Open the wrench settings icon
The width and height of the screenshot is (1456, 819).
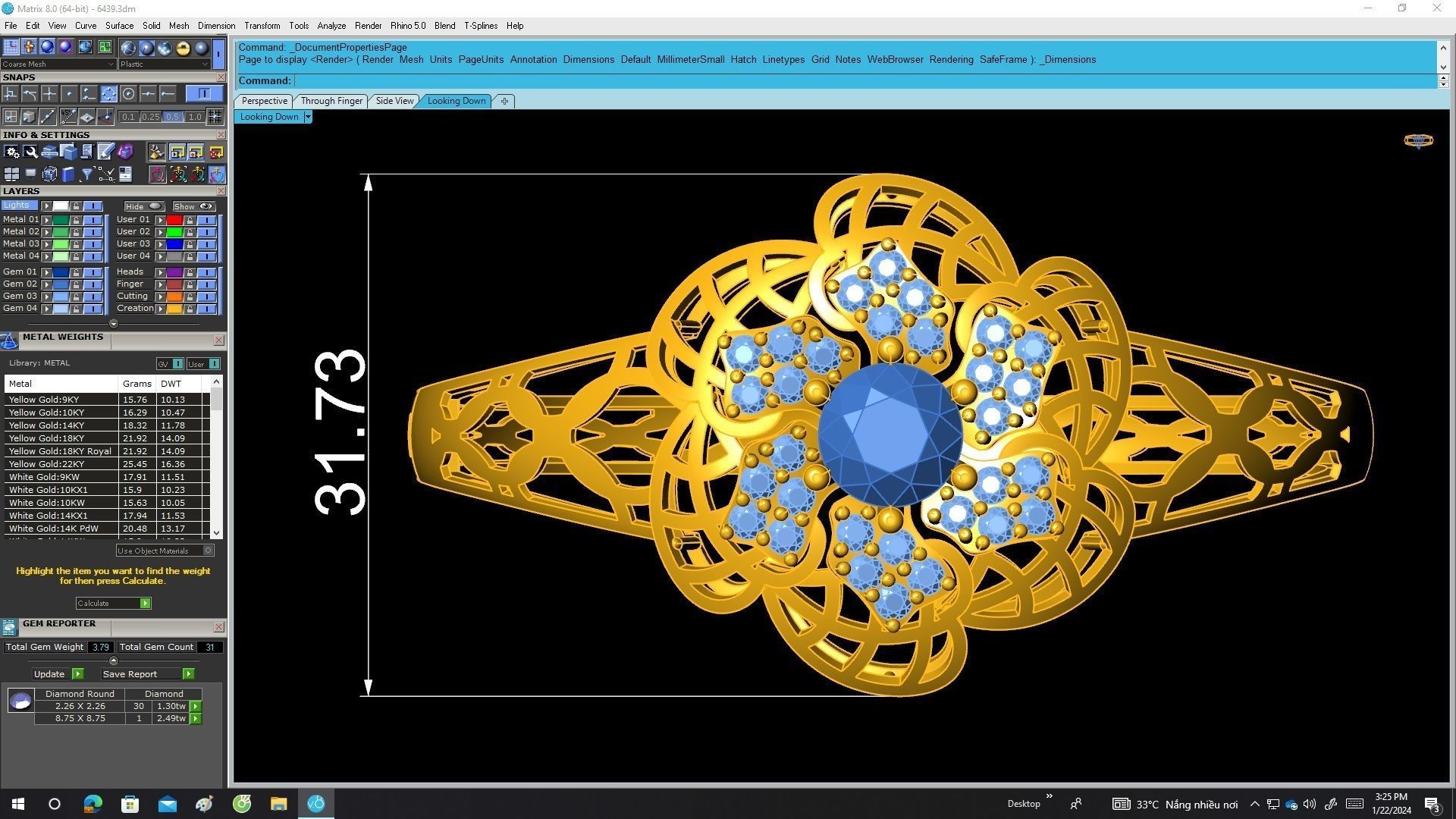tap(30, 152)
